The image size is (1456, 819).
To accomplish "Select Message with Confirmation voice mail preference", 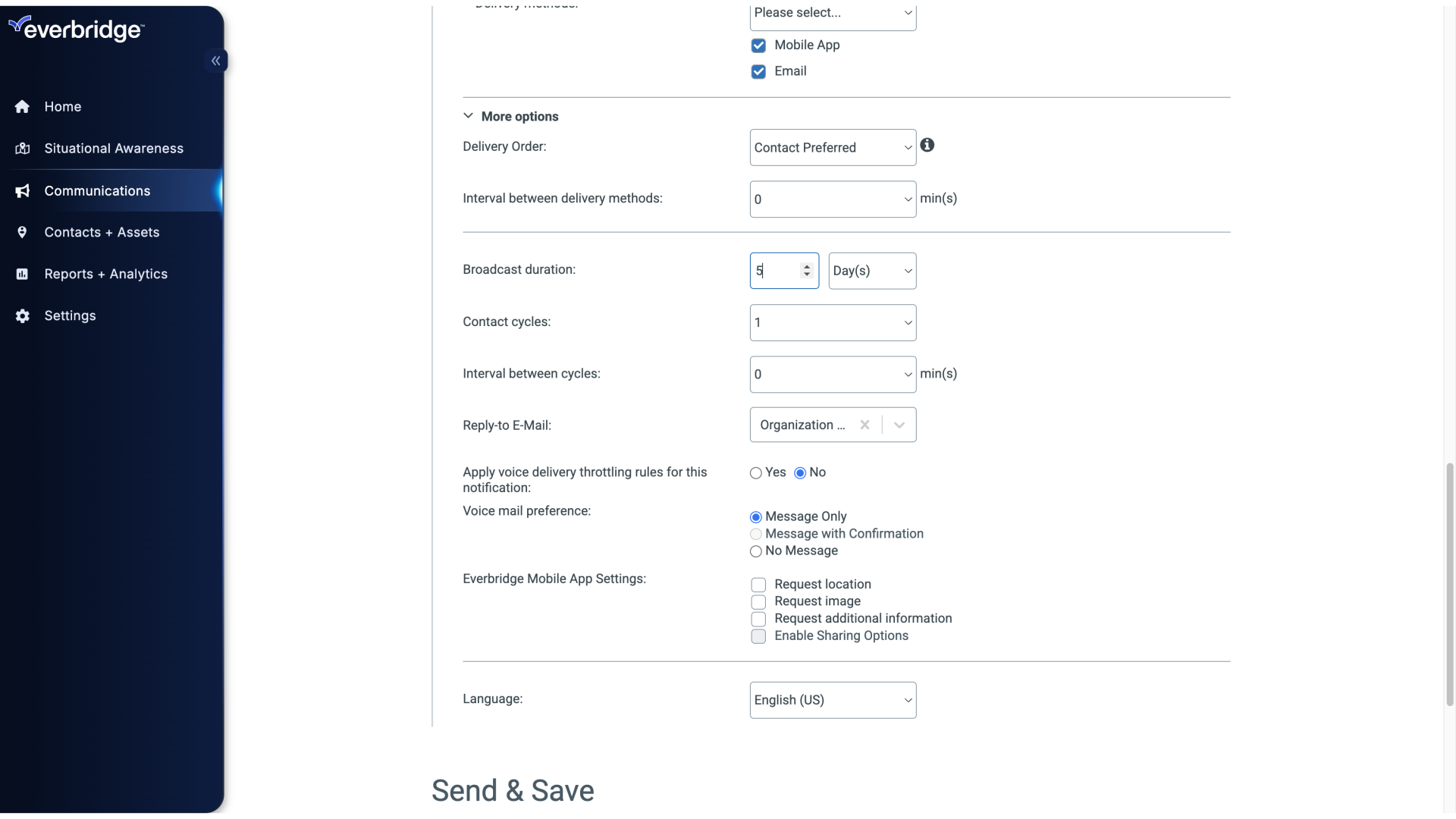I will [755, 534].
